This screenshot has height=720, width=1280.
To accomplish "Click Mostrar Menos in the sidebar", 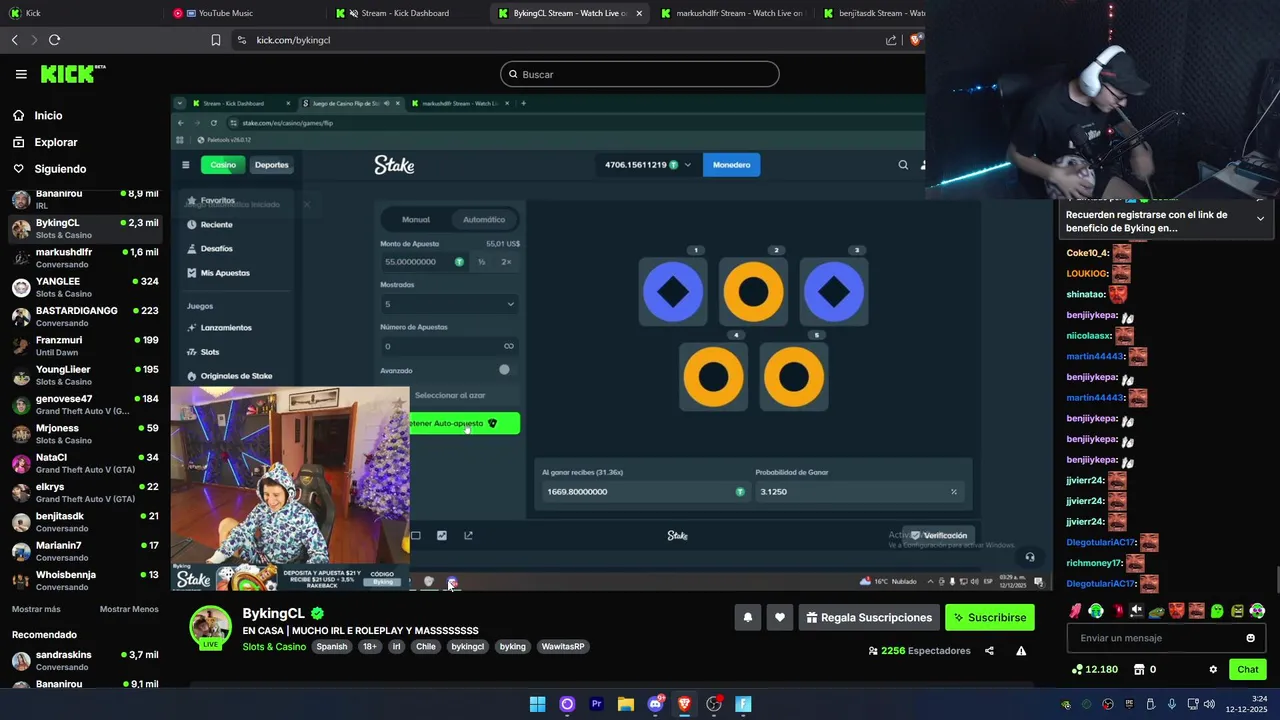I will pyautogui.click(x=129, y=609).
